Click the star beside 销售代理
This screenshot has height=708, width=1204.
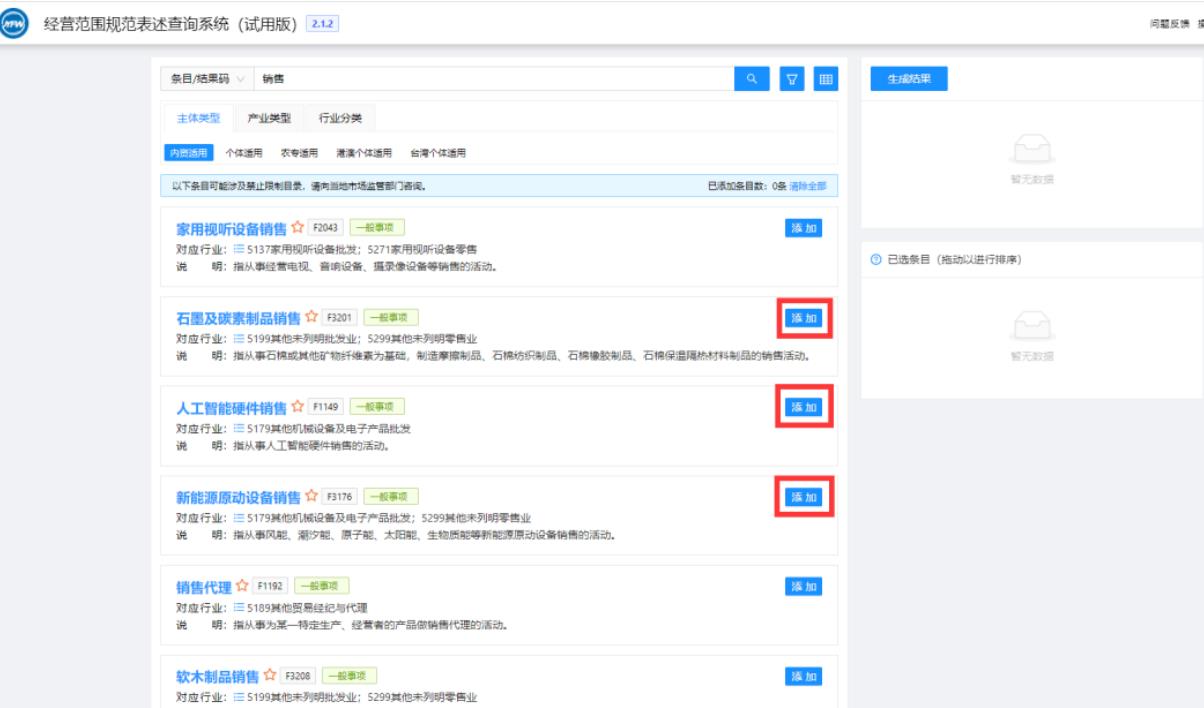[242, 586]
